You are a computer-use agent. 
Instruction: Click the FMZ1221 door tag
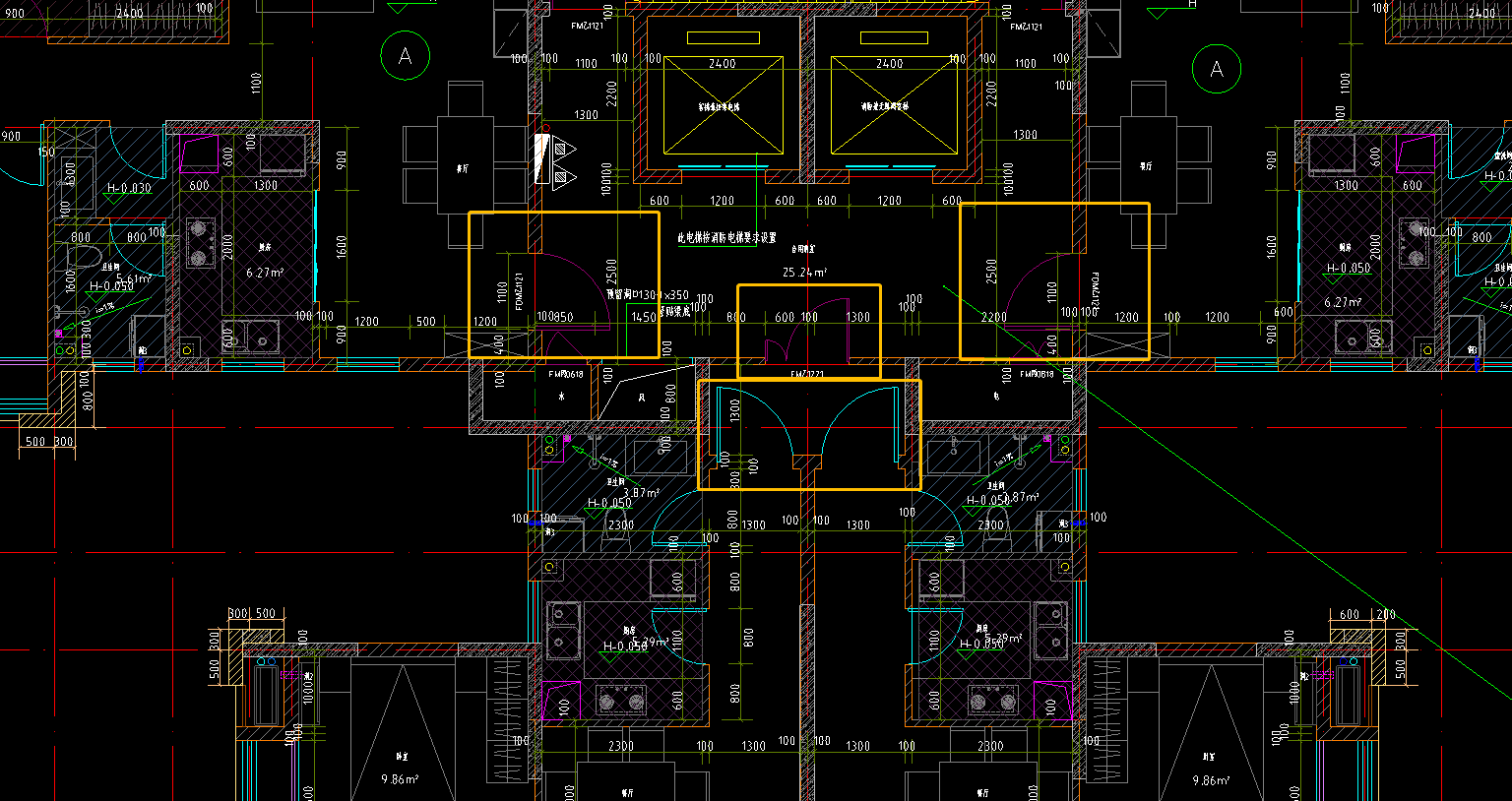pos(807,375)
